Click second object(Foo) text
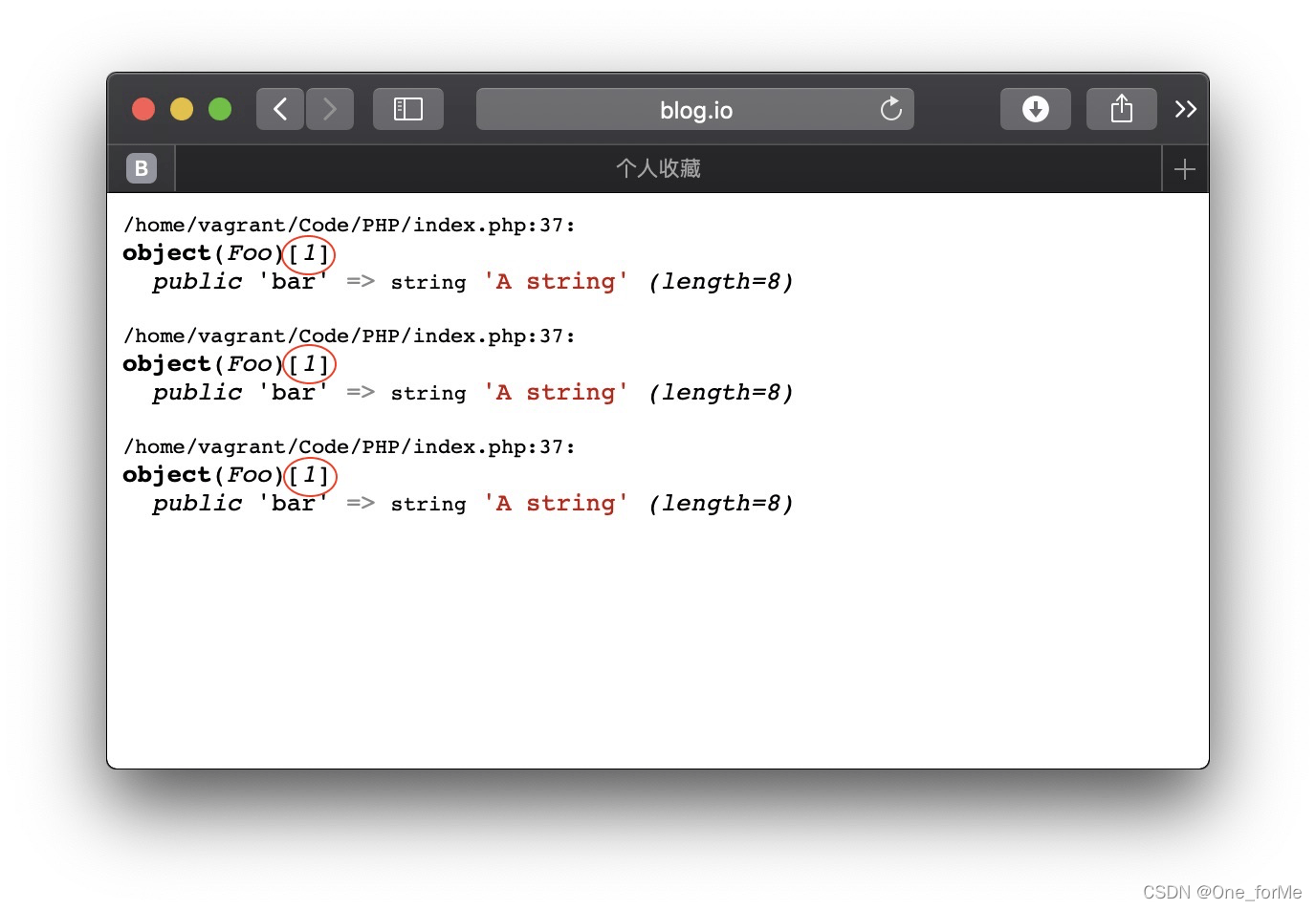1316x910 pixels. 203,364
